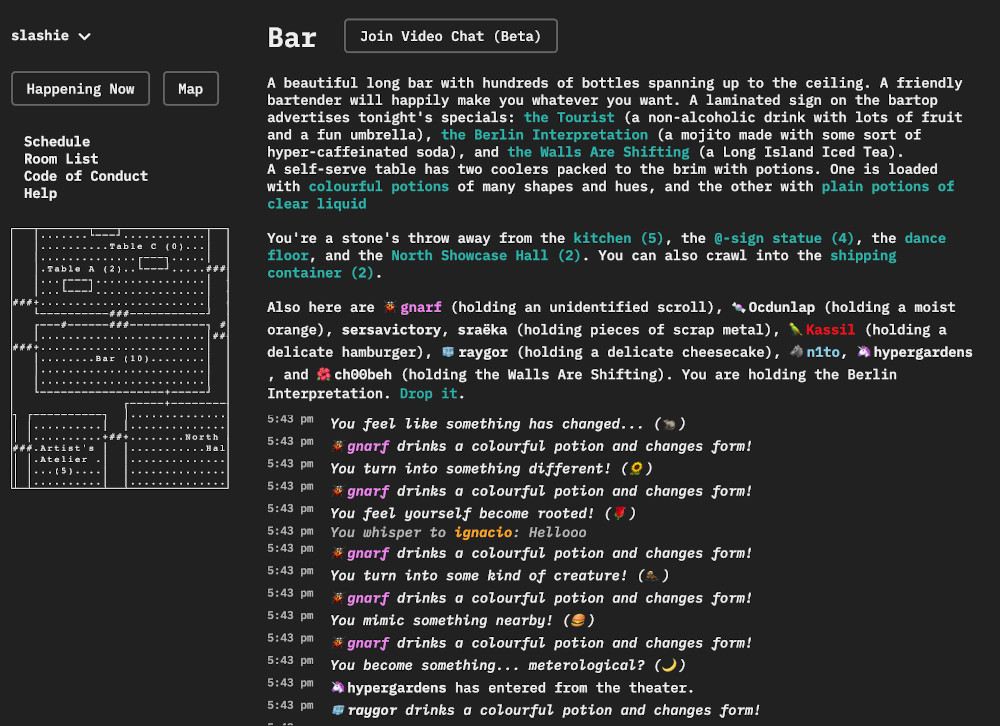Viewport: 1000px width, 726px height.
Task: Open the Schedule menu item
Action: [x=57, y=142]
